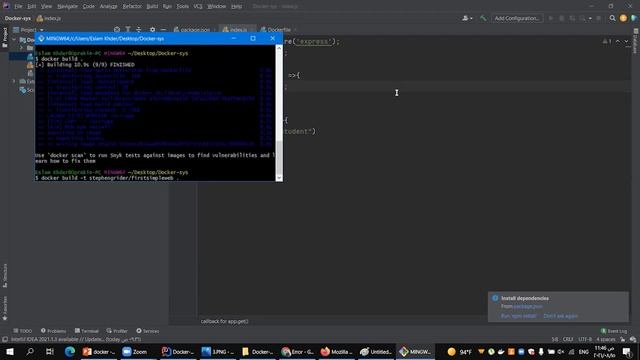640x360 pixels.
Task: Click the Windows Start button
Action: coord(10,351)
